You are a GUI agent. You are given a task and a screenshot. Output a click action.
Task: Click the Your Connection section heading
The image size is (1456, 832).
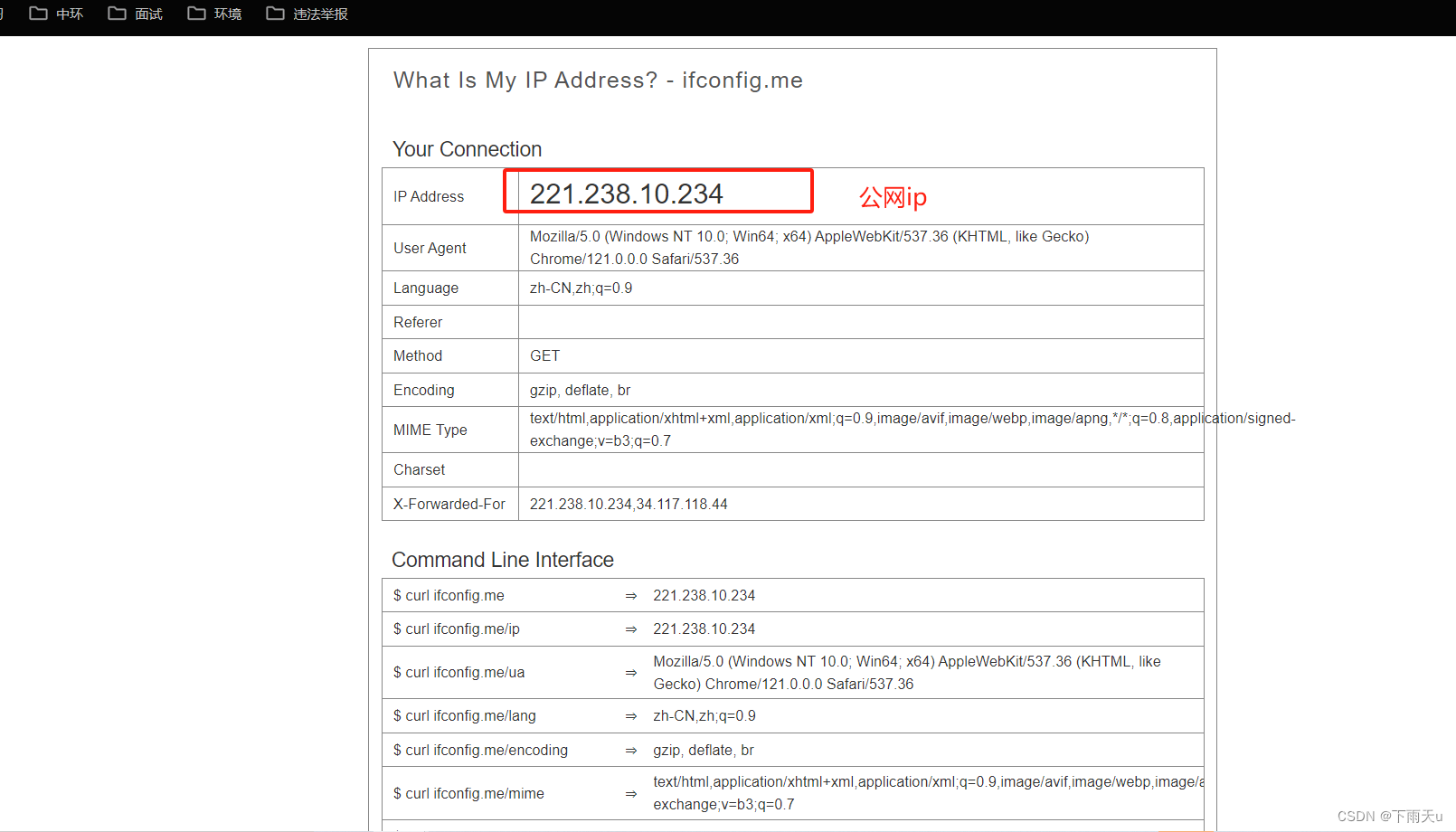(467, 149)
